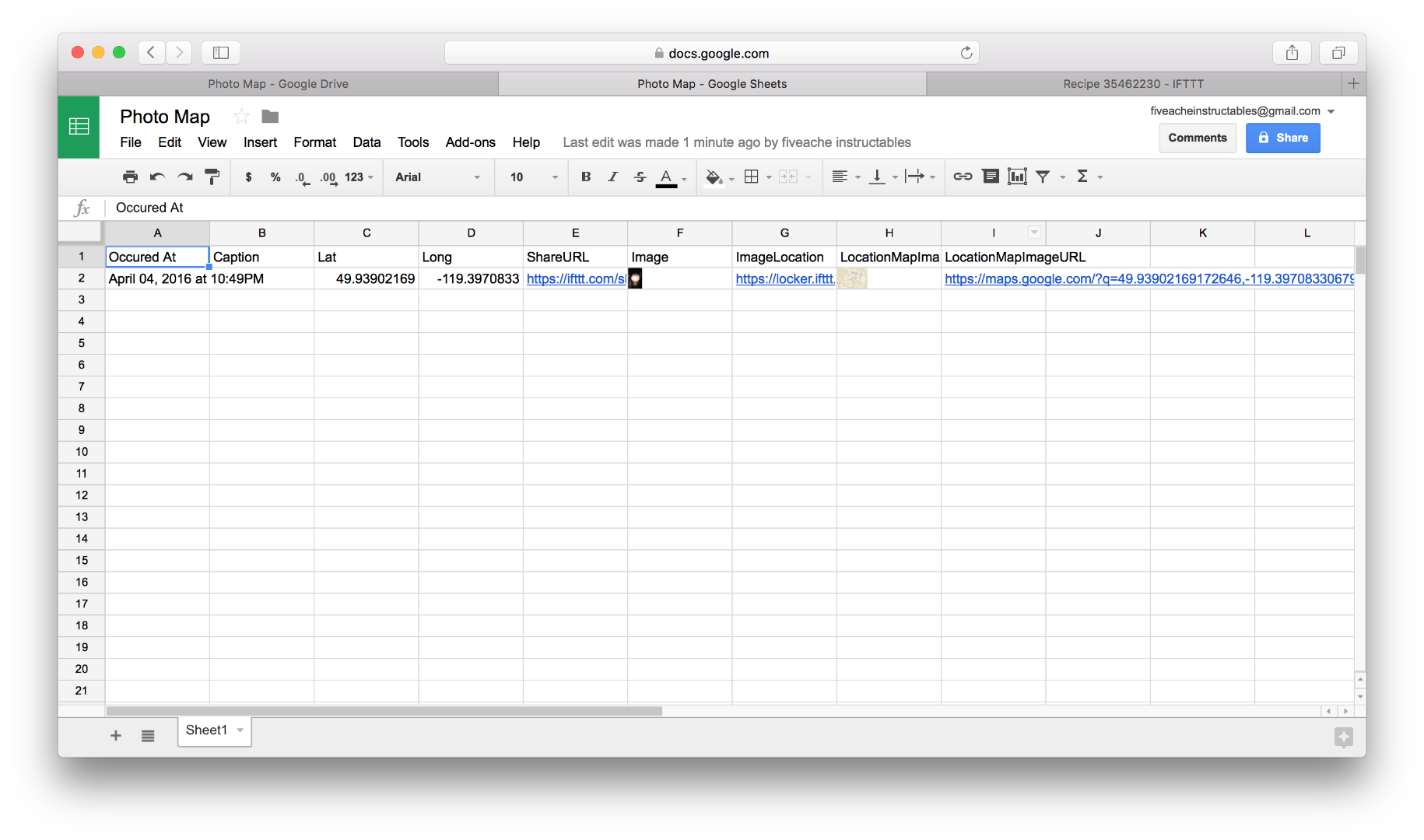Image resolution: width=1424 pixels, height=840 pixels.
Task: Select the Paint format tool
Action: 212,177
